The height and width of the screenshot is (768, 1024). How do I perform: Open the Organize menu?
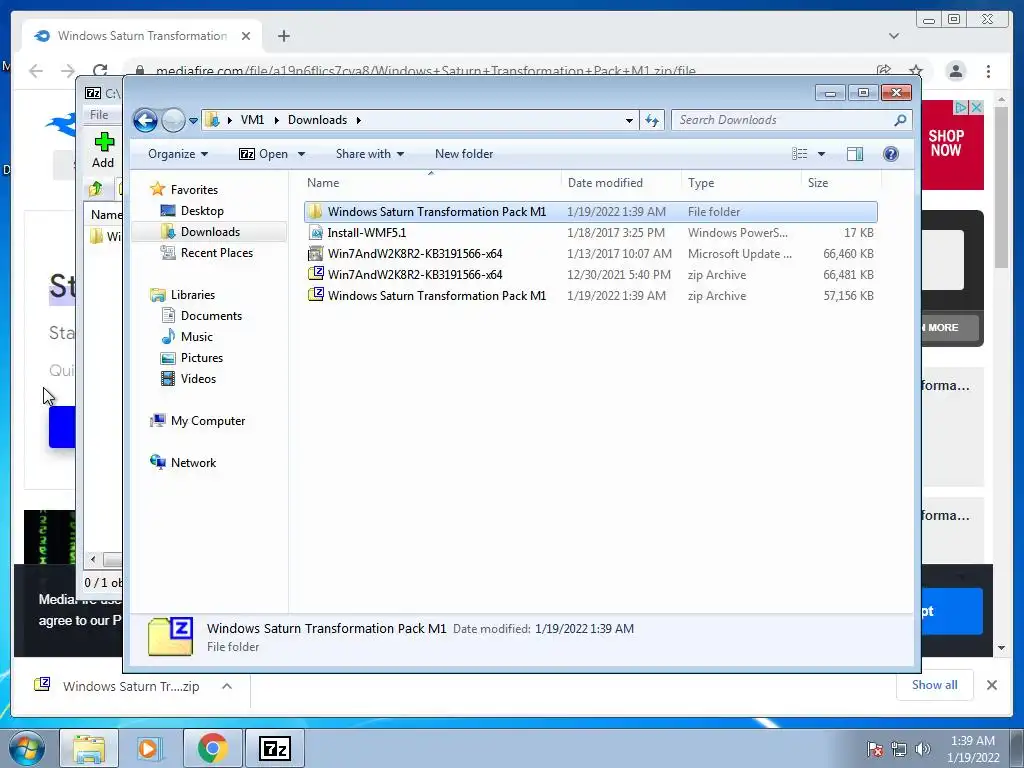(178, 154)
